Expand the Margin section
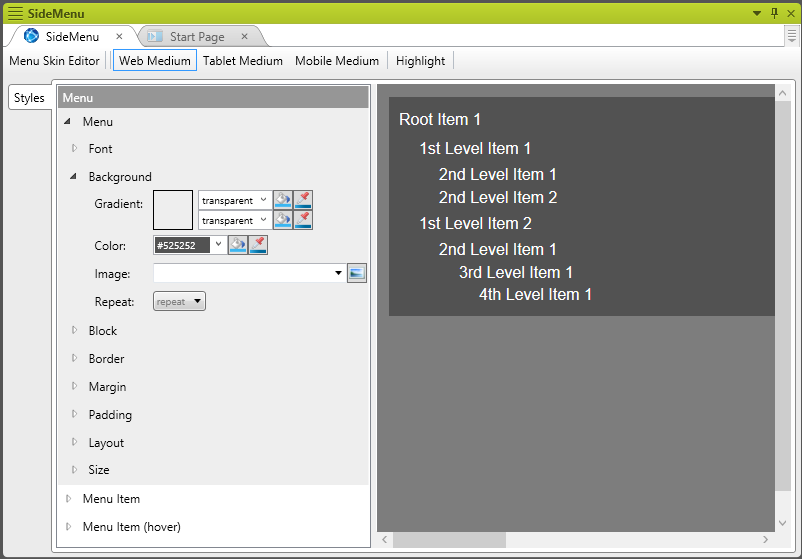Viewport: 802px width, 559px height. (74, 386)
